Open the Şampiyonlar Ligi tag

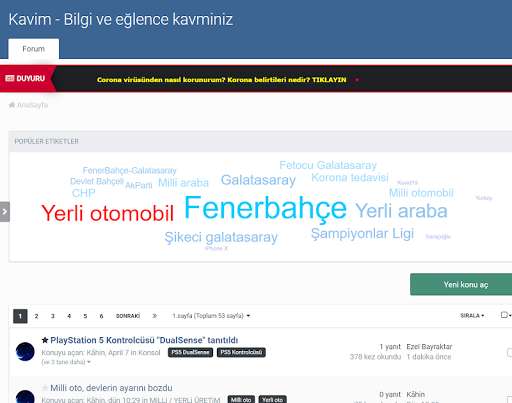(x=362, y=234)
